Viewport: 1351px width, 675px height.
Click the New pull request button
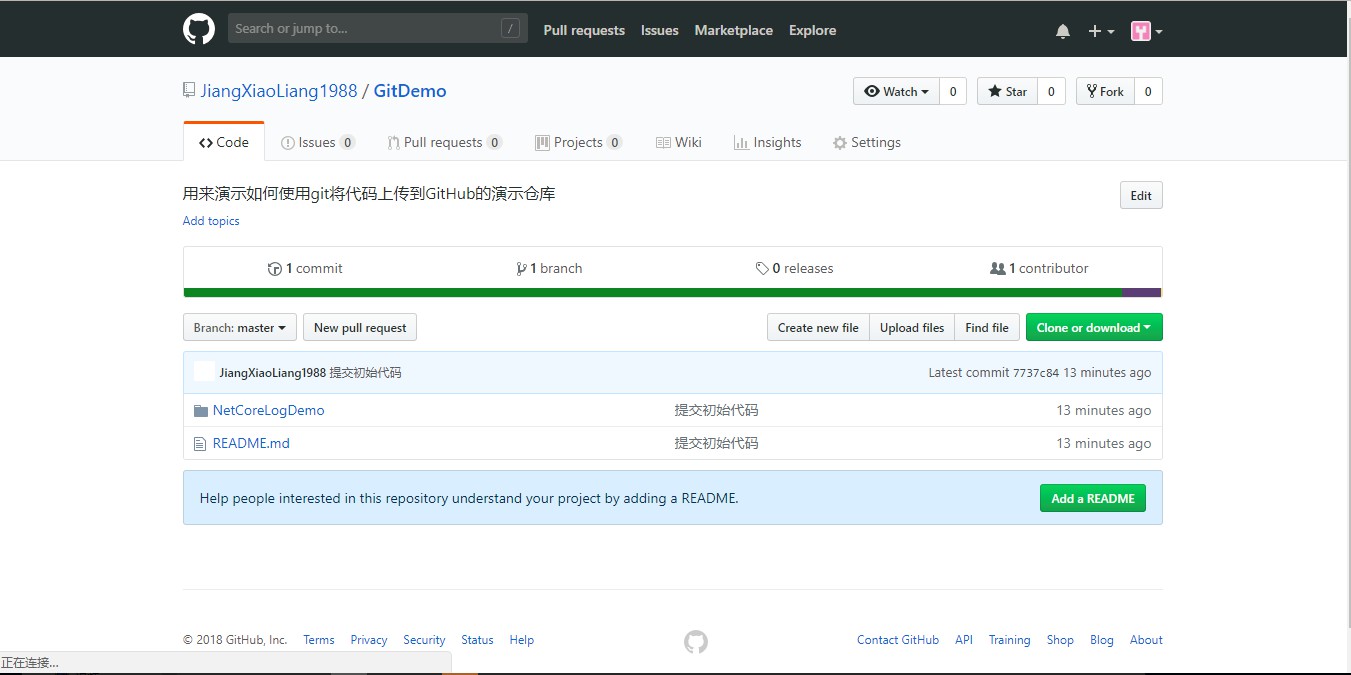click(x=360, y=327)
